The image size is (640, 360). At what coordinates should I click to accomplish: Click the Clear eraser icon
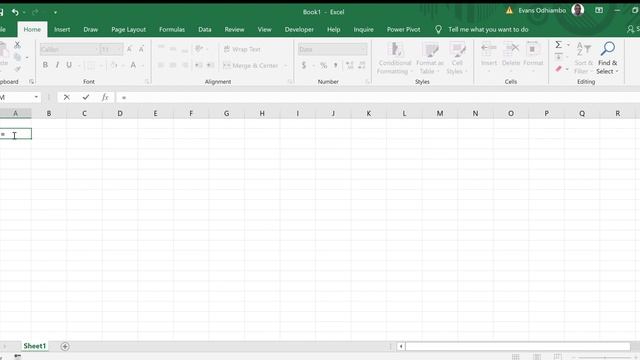(558, 69)
